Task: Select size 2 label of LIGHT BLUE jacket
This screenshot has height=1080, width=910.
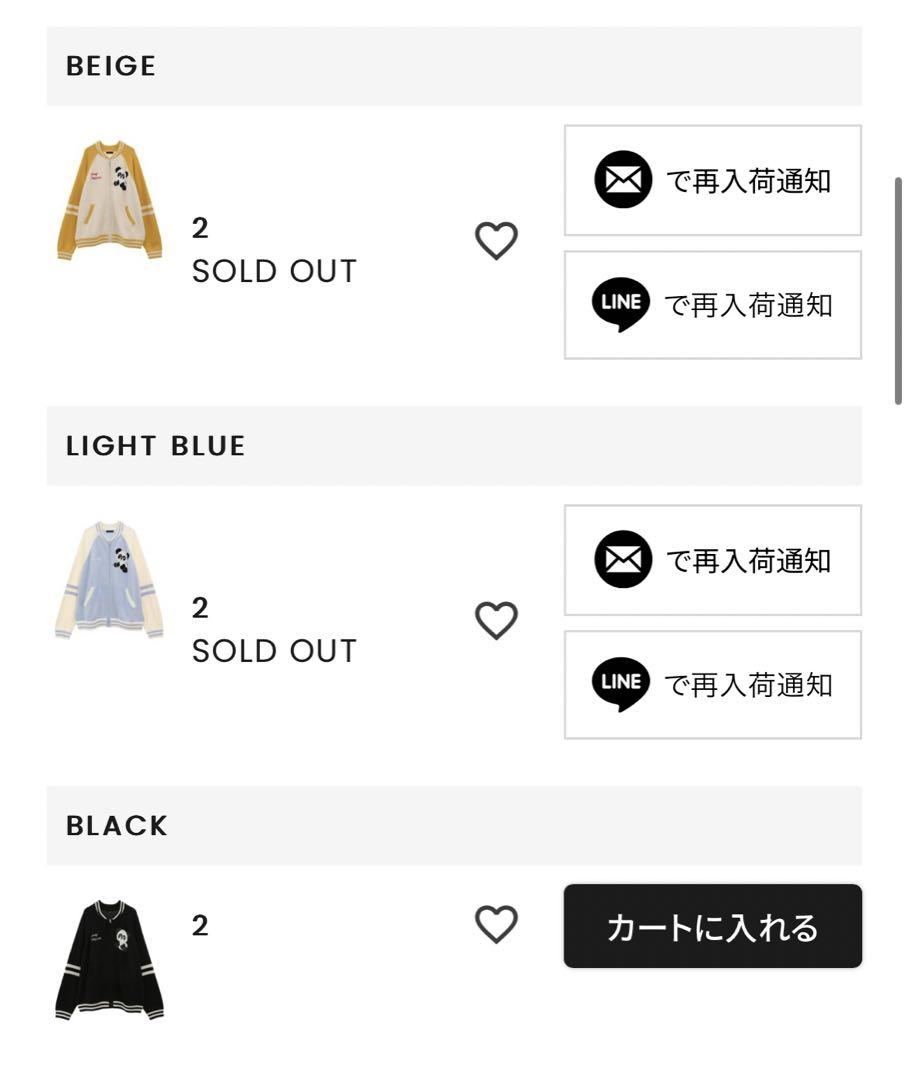Action: [x=200, y=608]
